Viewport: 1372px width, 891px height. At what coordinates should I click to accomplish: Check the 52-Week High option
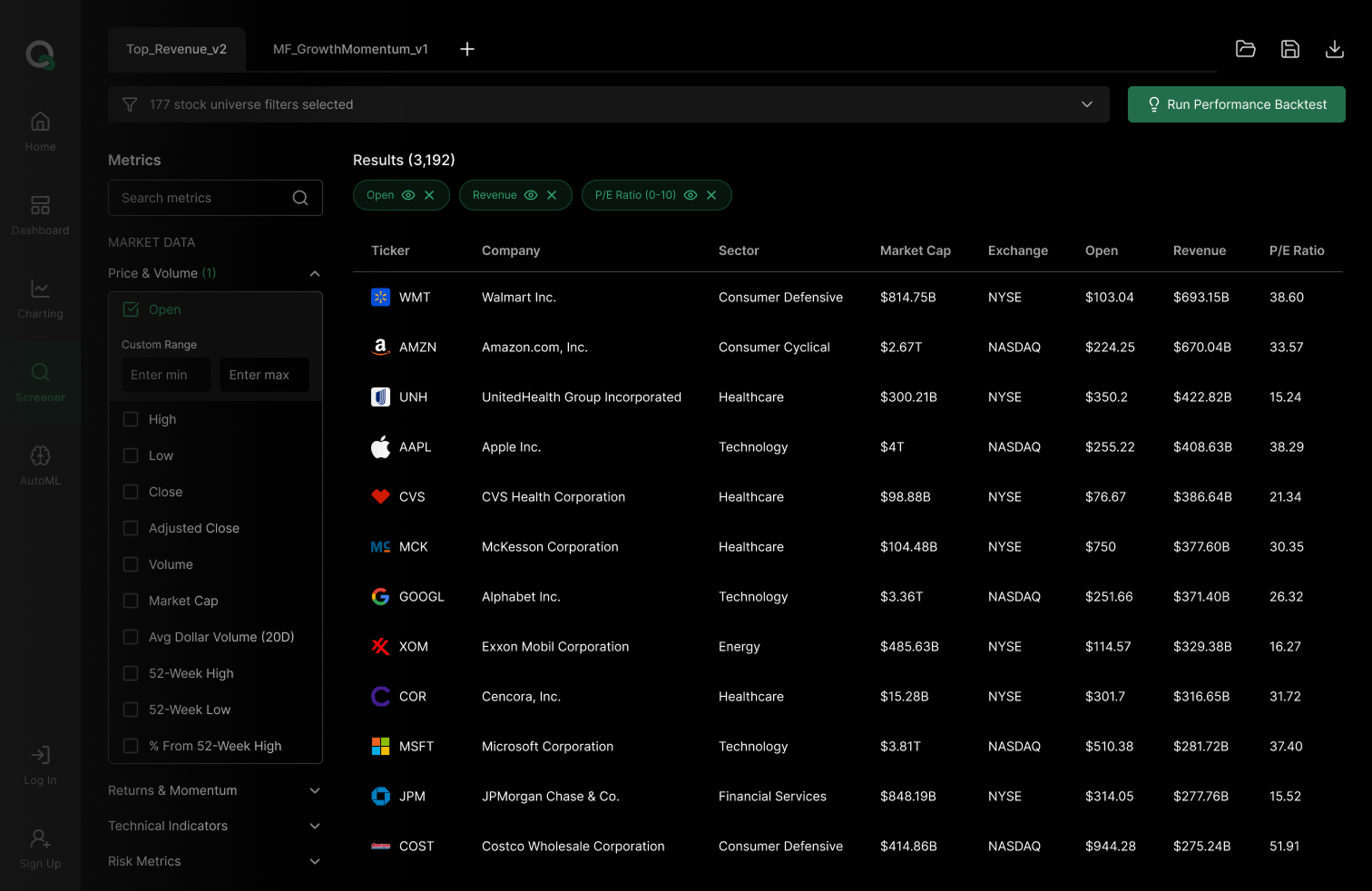(131, 672)
